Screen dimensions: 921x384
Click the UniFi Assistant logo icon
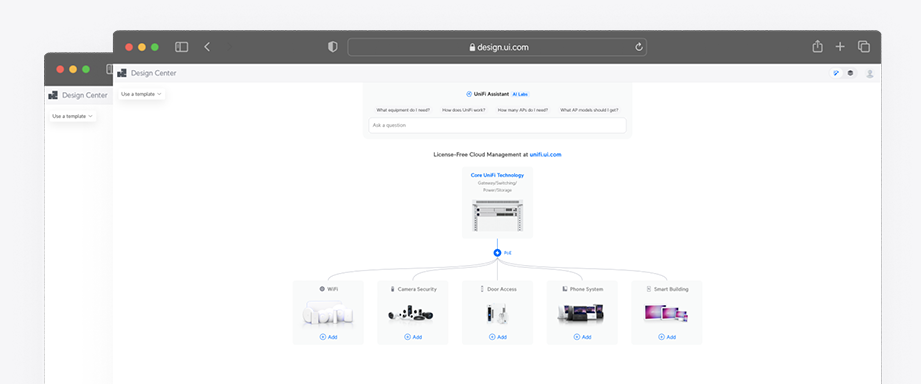[x=469, y=94]
